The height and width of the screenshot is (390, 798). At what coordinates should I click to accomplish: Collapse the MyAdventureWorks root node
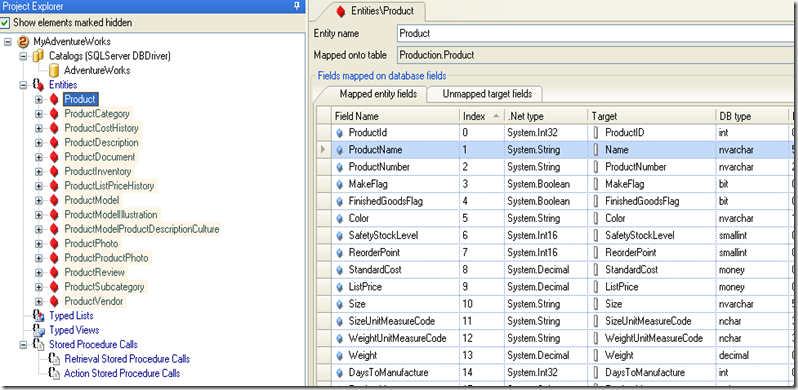click(x=8, y=42)
